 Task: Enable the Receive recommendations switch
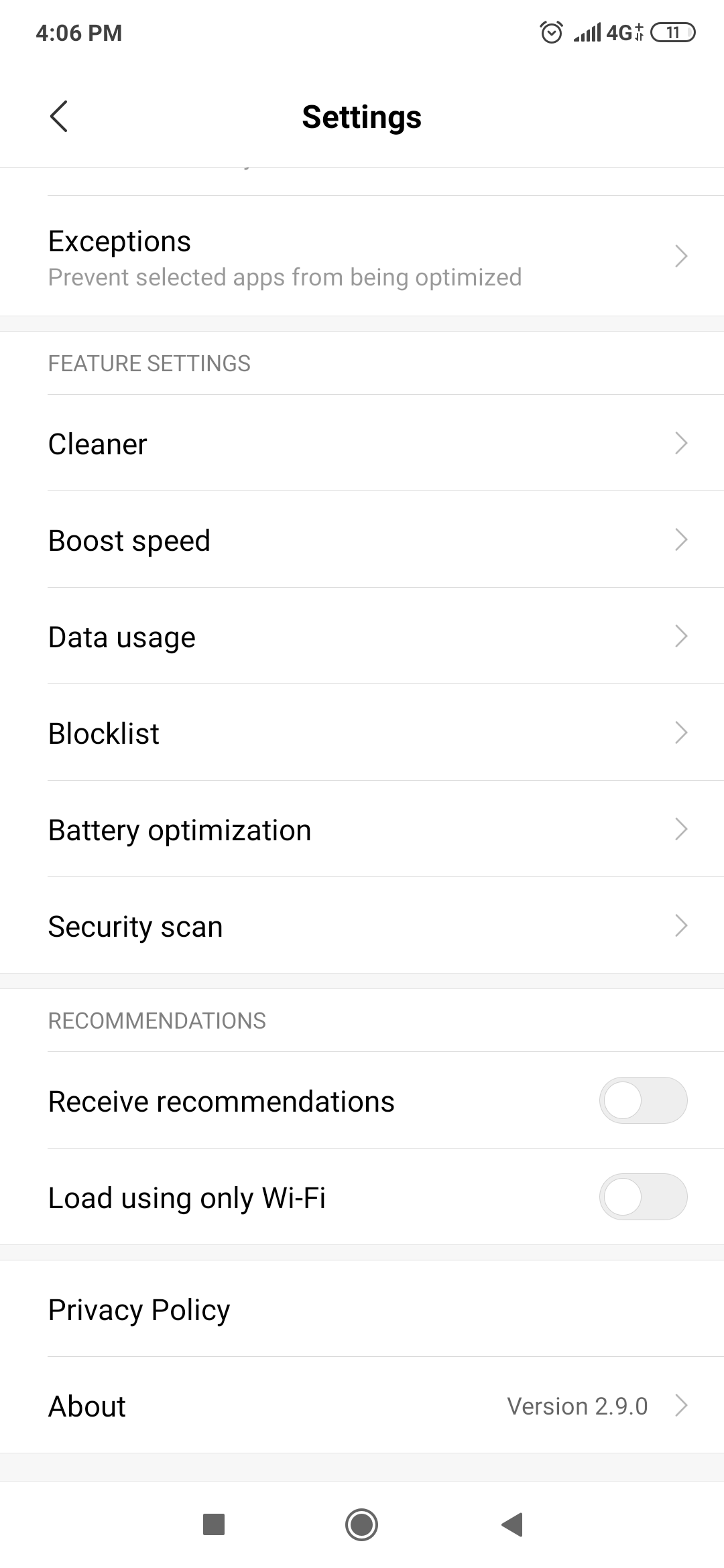click(644, 1100)
